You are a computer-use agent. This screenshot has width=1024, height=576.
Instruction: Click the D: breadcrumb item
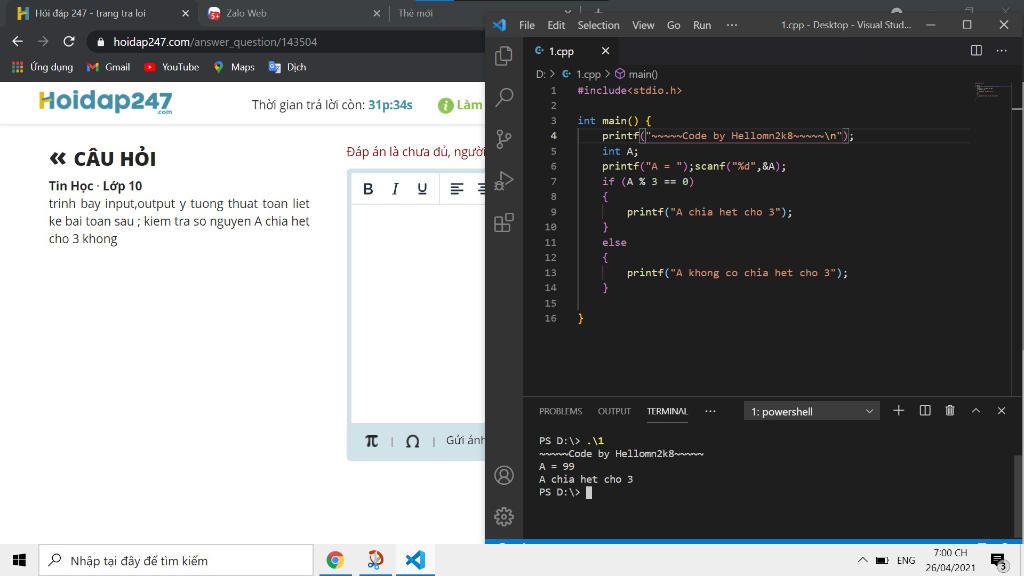click(541, 74)
